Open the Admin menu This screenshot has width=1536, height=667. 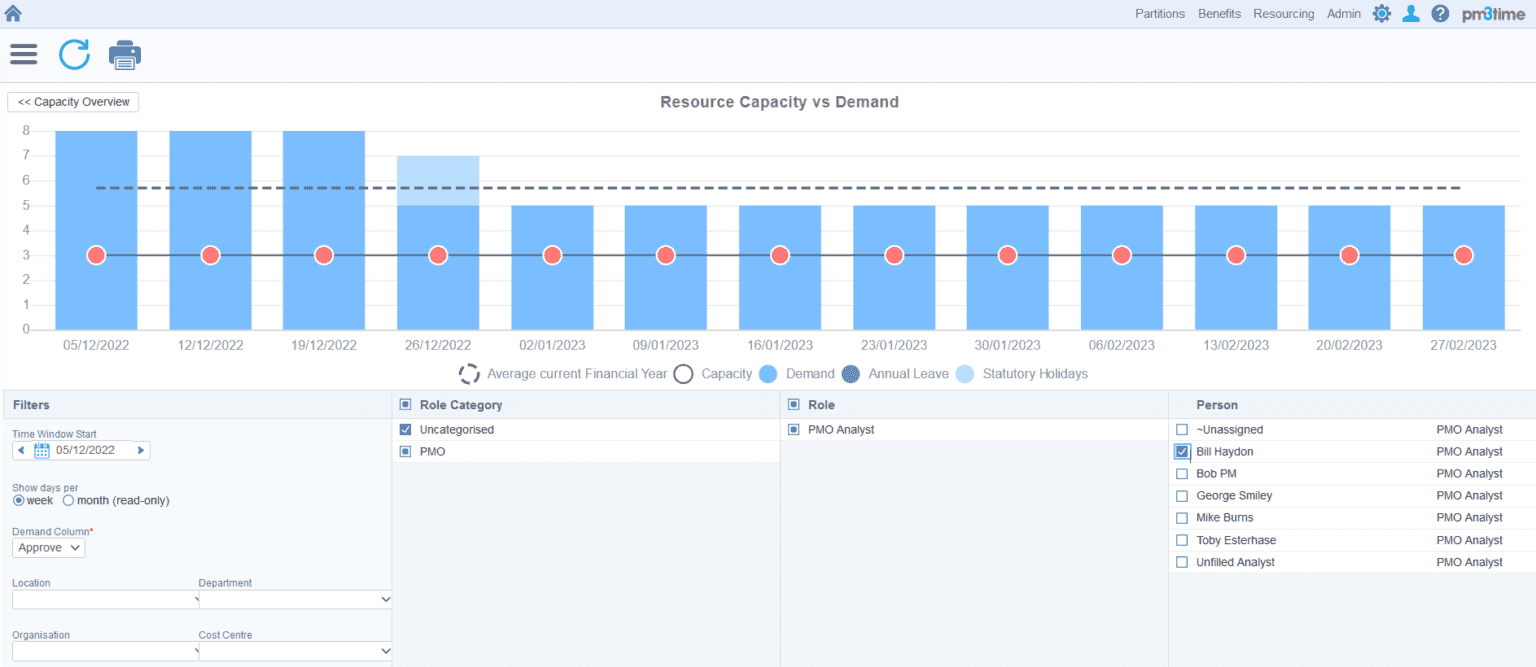1343,13
